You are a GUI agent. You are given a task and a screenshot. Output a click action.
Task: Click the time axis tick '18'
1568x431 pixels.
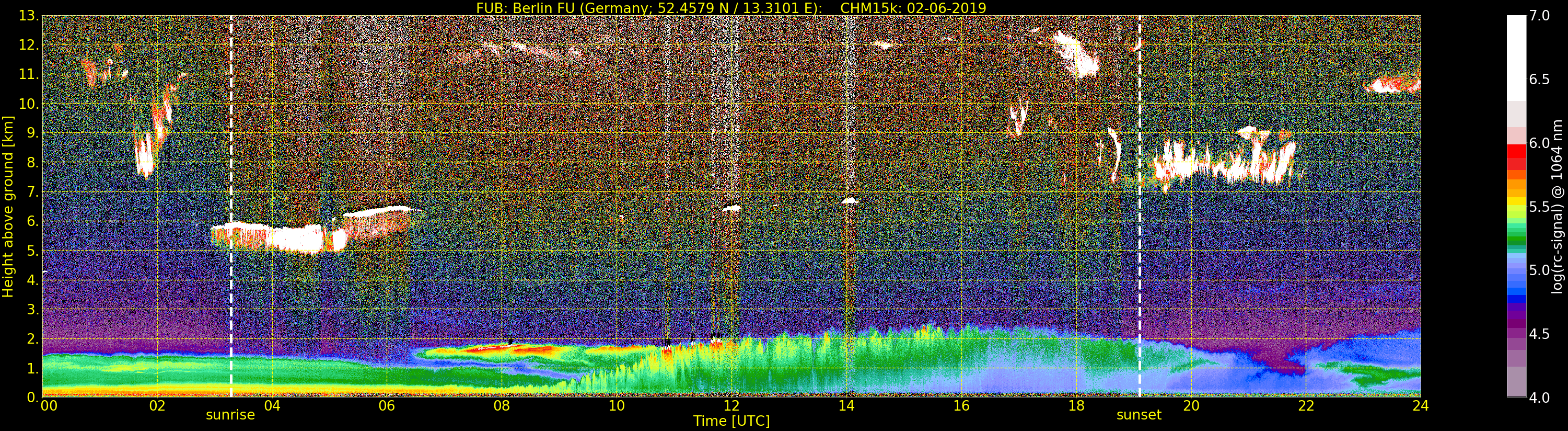point(1076,405)
